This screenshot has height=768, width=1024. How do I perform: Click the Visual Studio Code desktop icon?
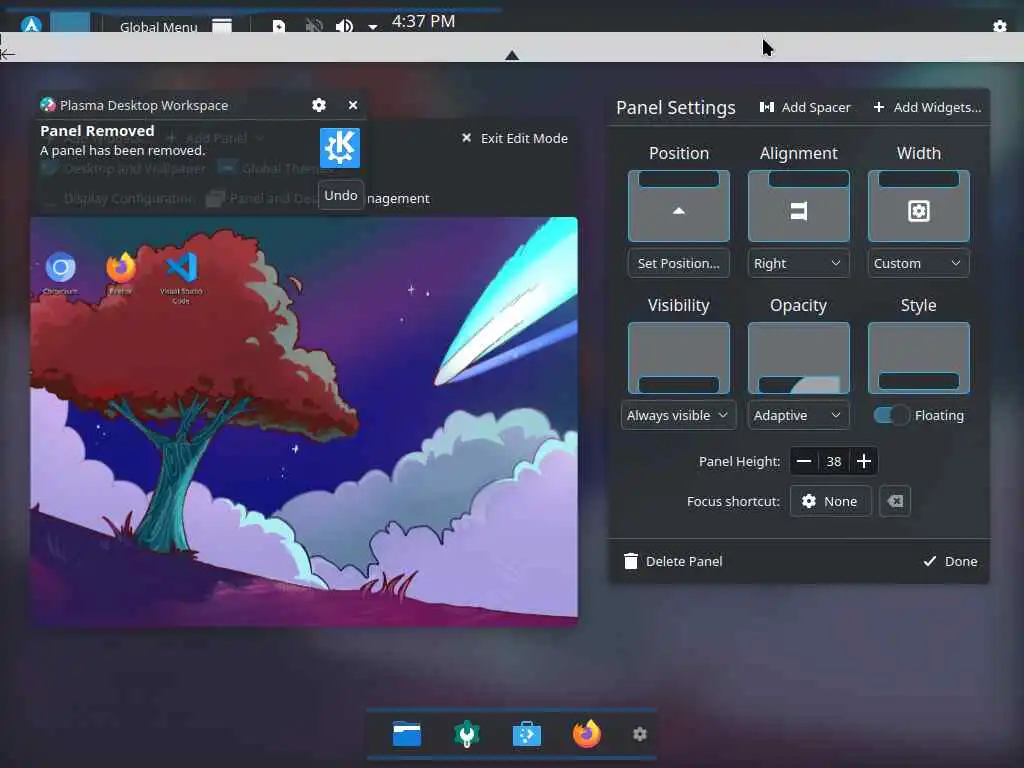tap(181, 278)
